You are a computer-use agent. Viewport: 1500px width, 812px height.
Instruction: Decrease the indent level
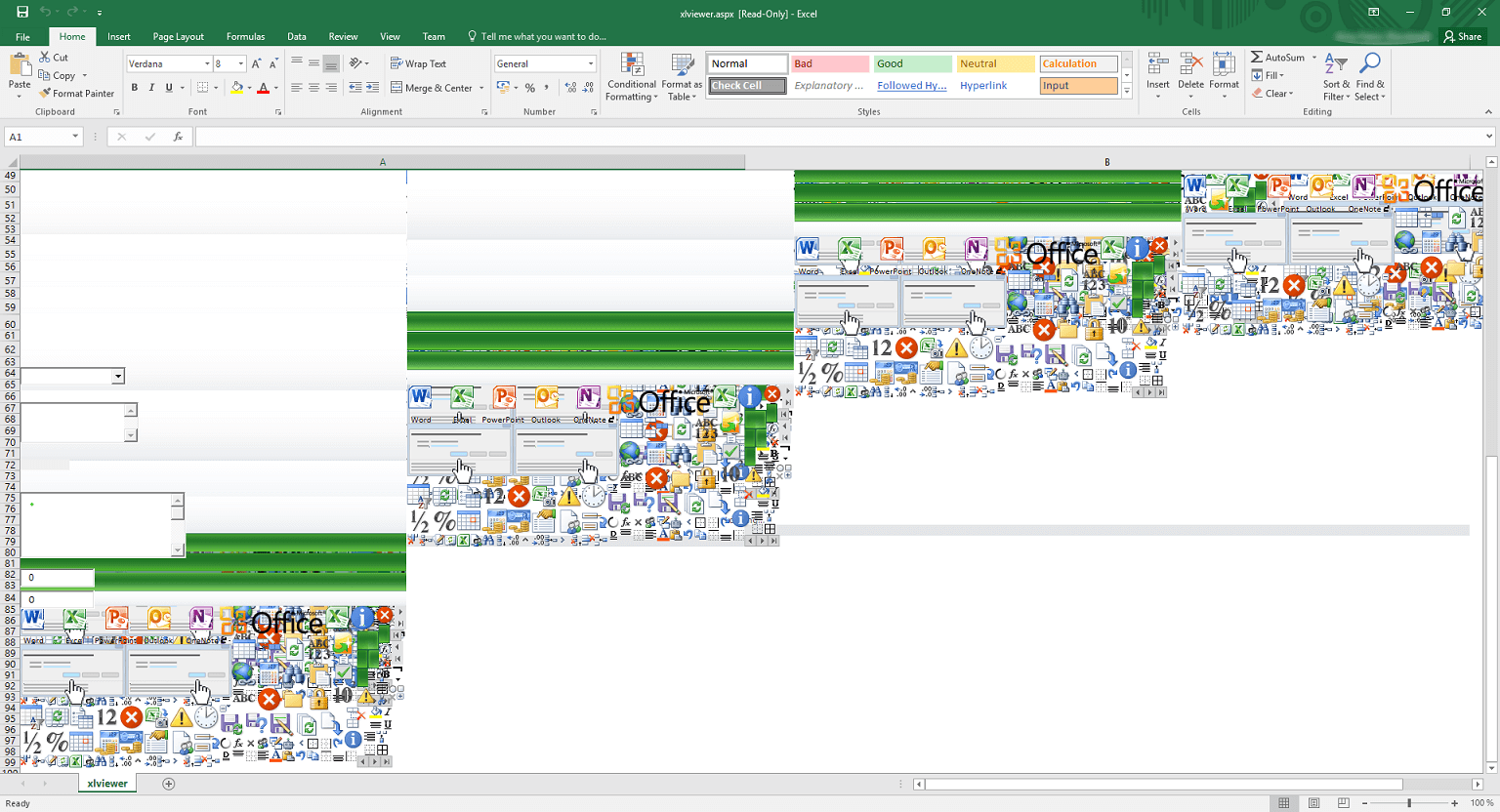(x=355, y=88)
